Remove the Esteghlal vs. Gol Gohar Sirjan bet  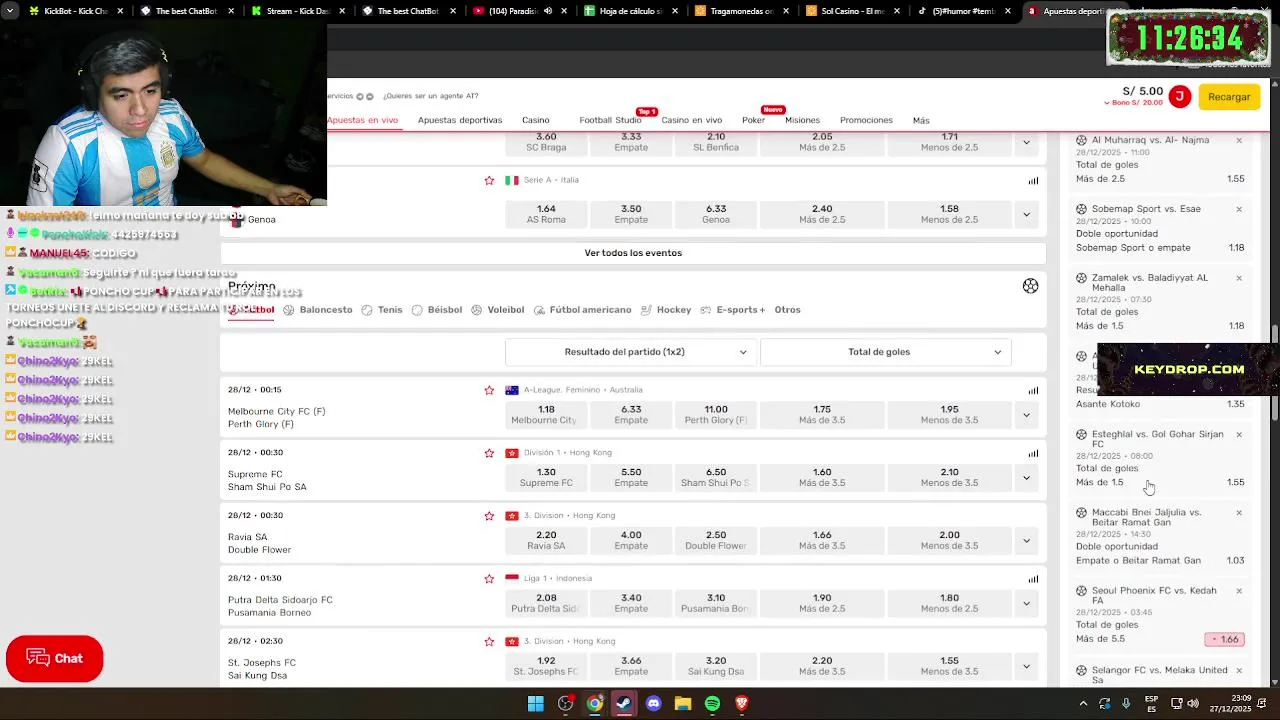click(1239, 434)
